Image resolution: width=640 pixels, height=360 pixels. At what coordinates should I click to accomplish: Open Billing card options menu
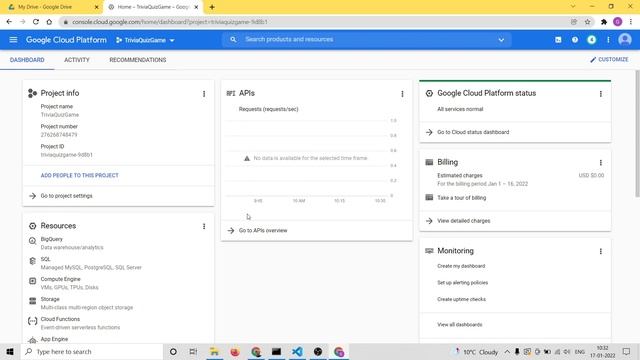point(601,162)
